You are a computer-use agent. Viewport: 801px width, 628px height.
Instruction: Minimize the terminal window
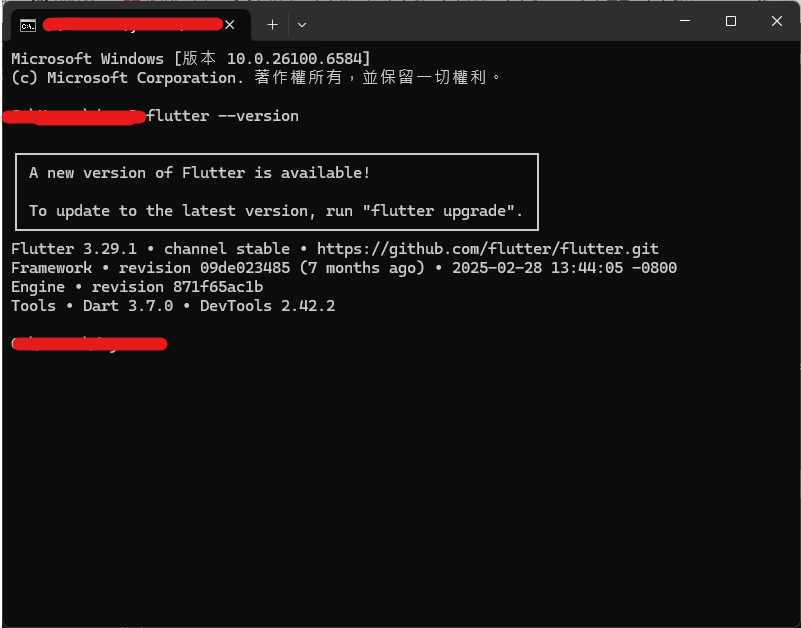tap(685, 21)
